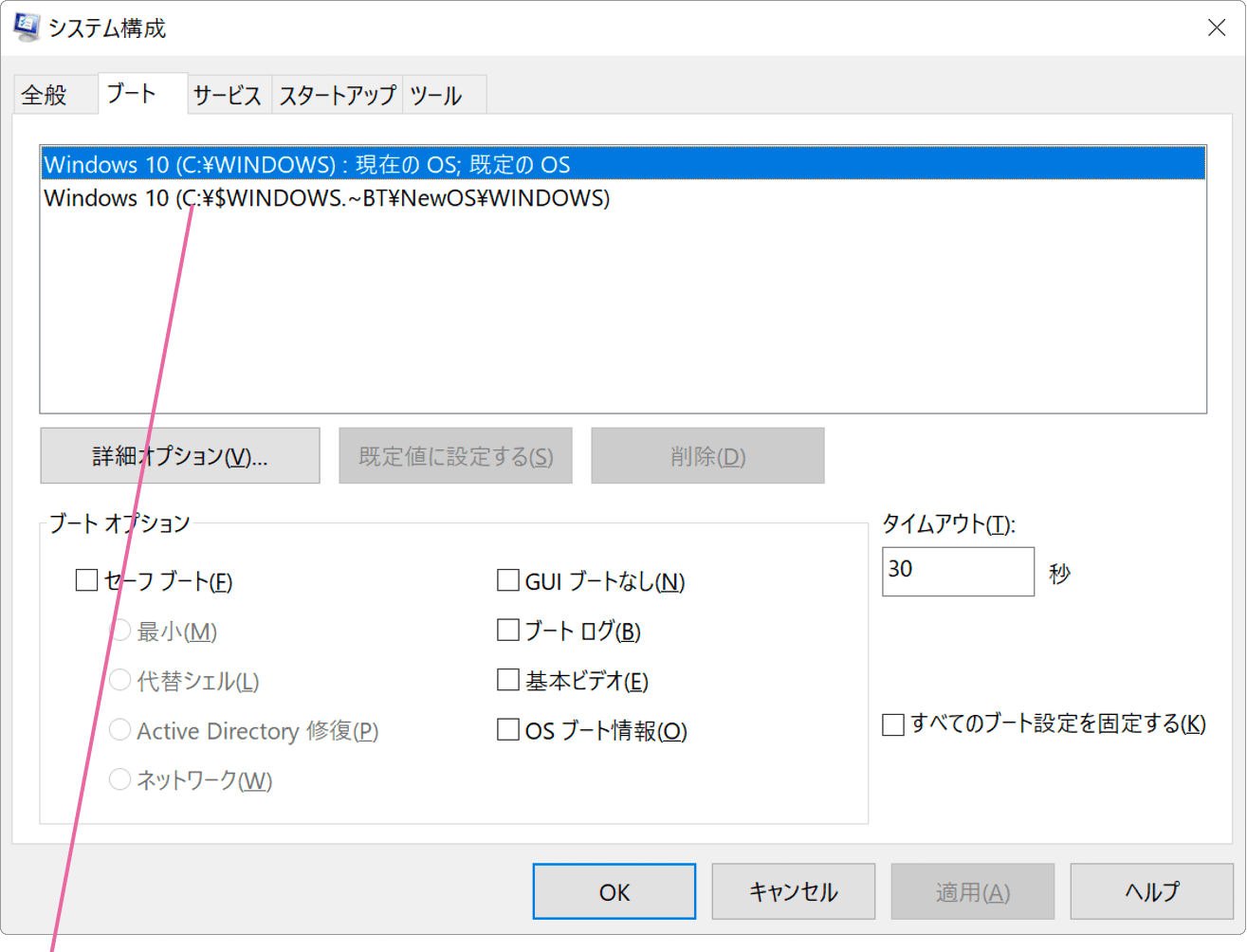Toggle the OS ブート情報(O) checkbox
The height and width of the screenshot is (952, 1247).
coord(508,730)
